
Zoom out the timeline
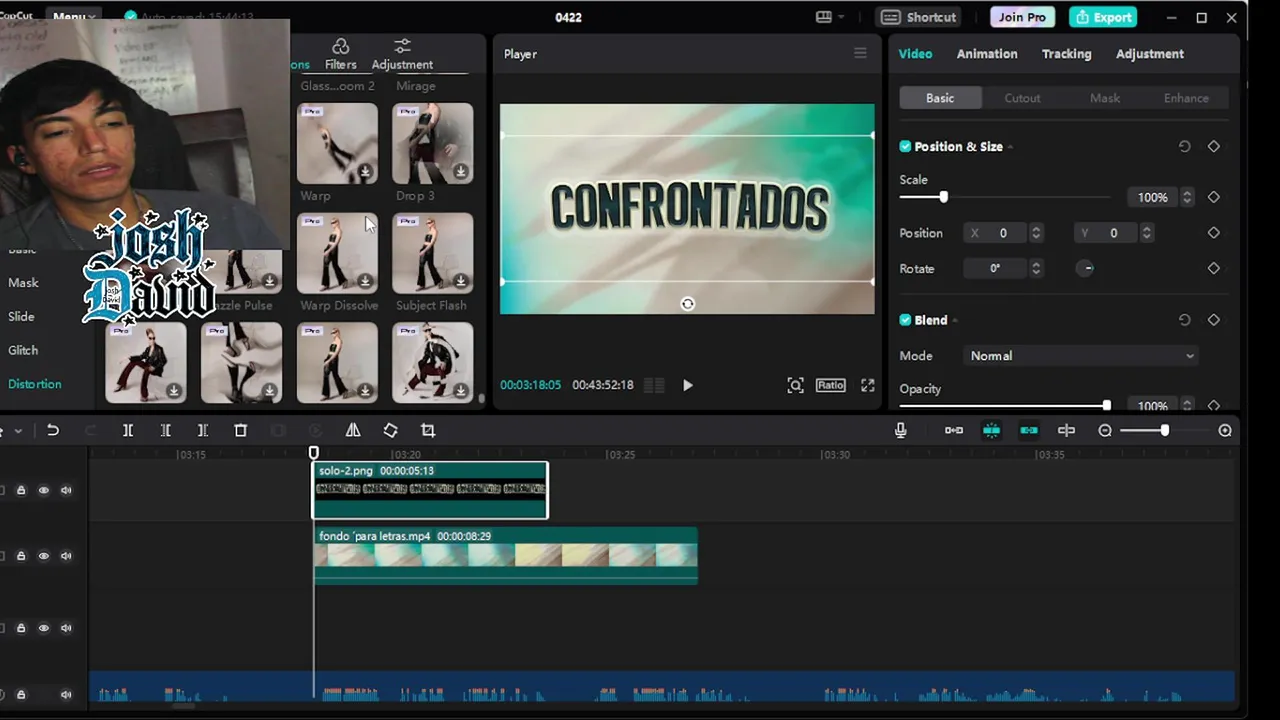click(1105, 430)
